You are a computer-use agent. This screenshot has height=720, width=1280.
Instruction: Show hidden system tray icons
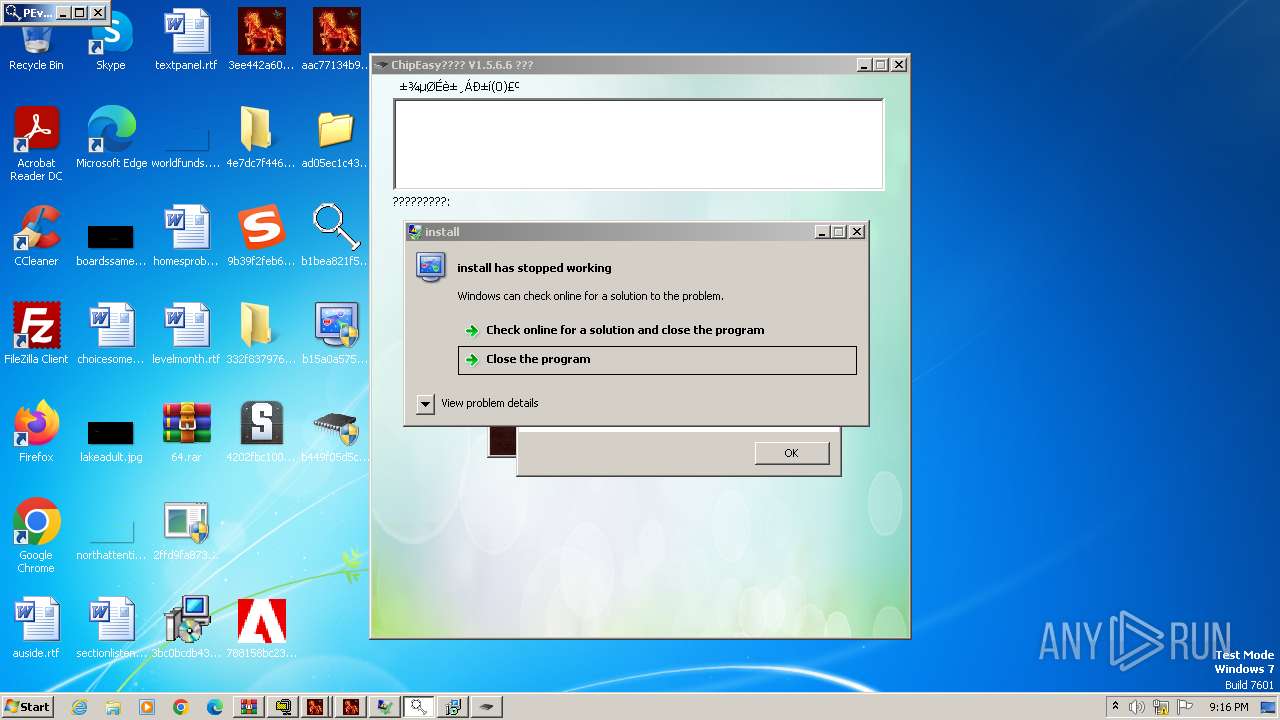pyautogui.click(x=1115, y=707)
